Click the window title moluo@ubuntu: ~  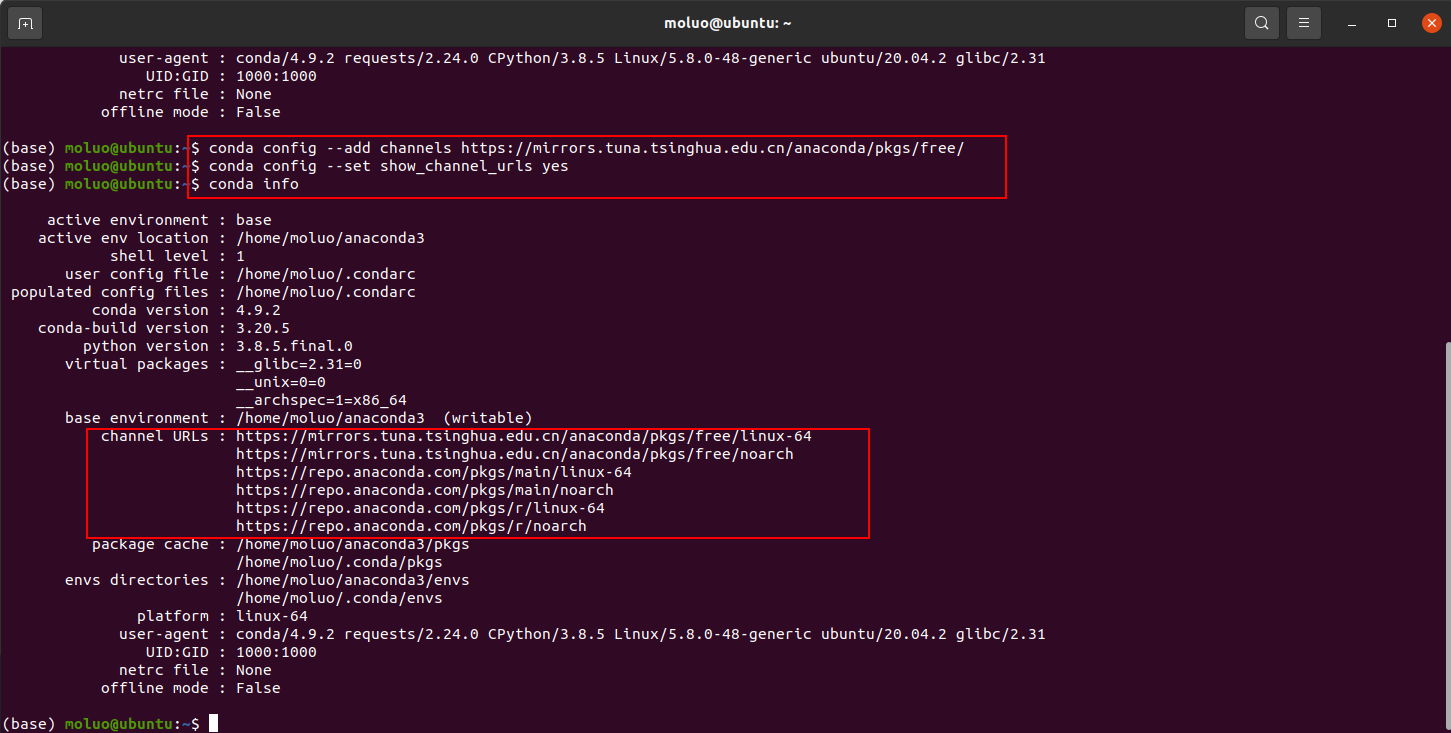click(728, 23)
